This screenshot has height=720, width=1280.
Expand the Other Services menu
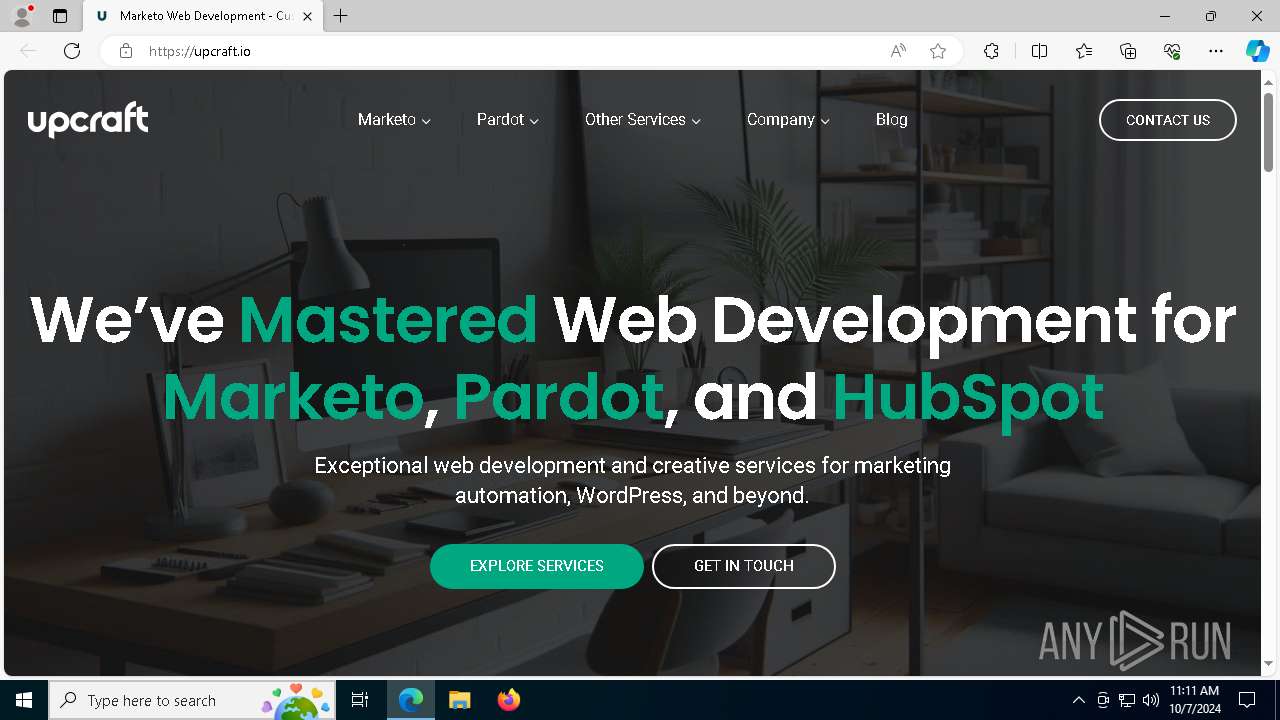click(x=643, y=119)
